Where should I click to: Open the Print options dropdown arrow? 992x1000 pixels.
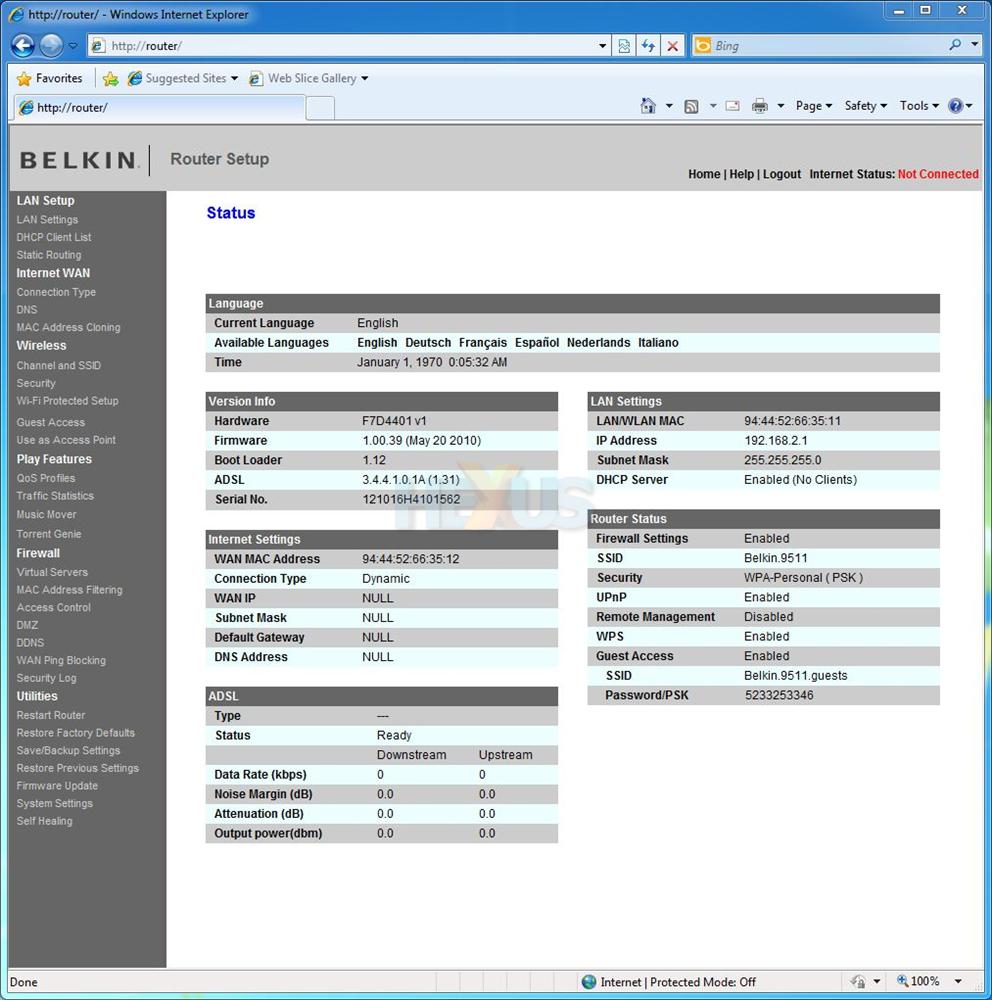point(780,106)
